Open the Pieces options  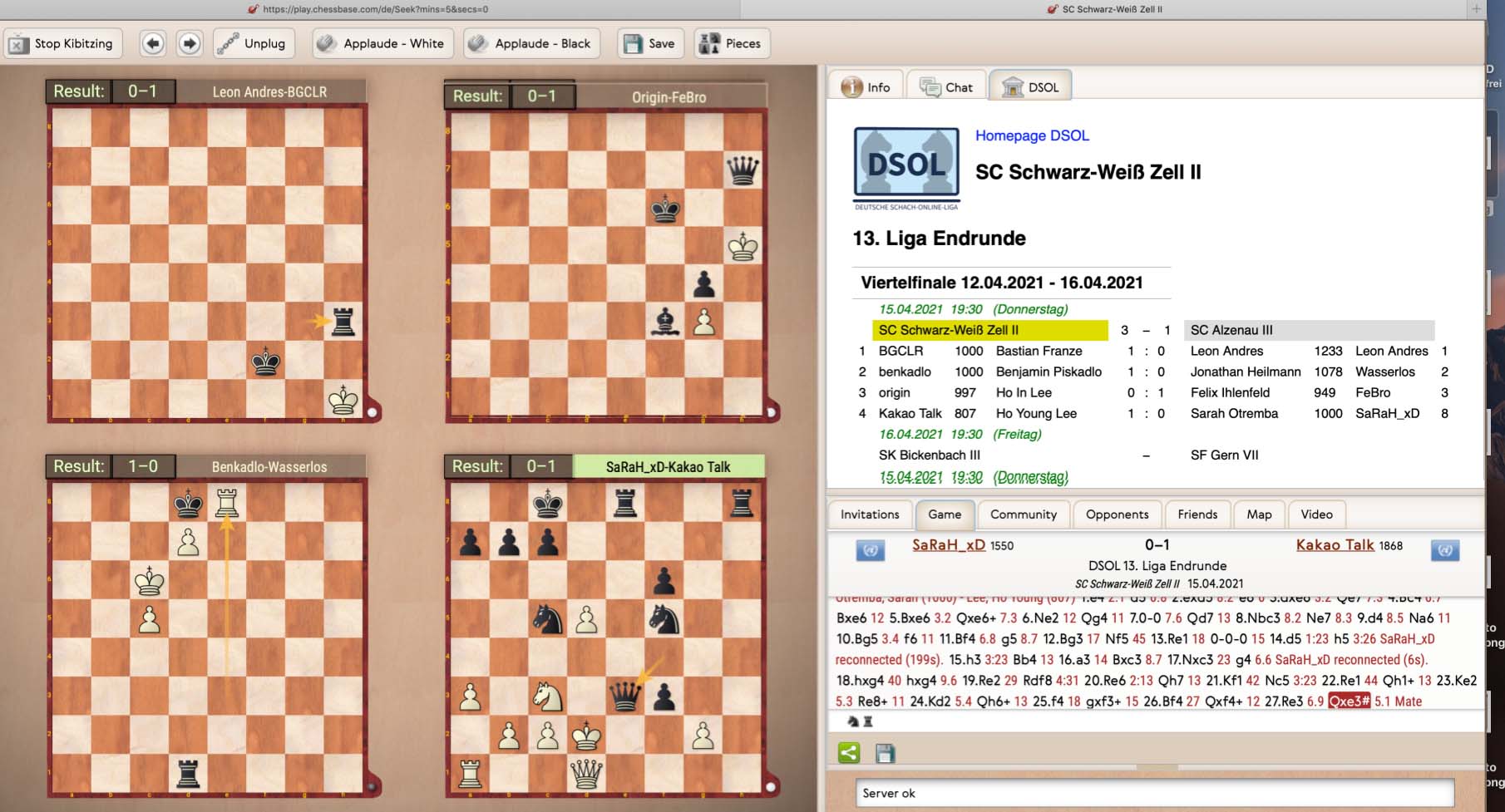tap(732, 44)
